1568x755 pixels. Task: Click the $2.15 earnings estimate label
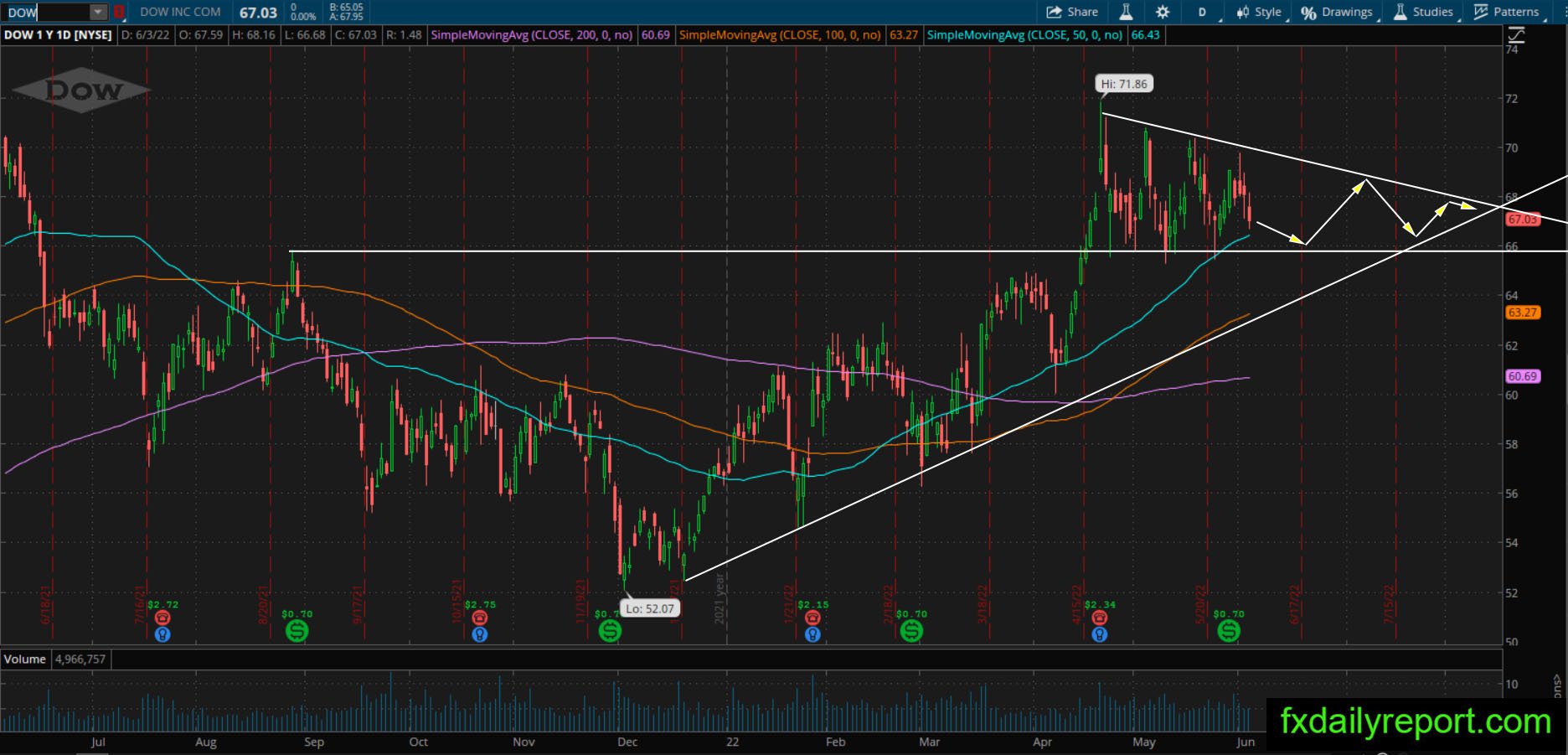[x=813, y=604]
